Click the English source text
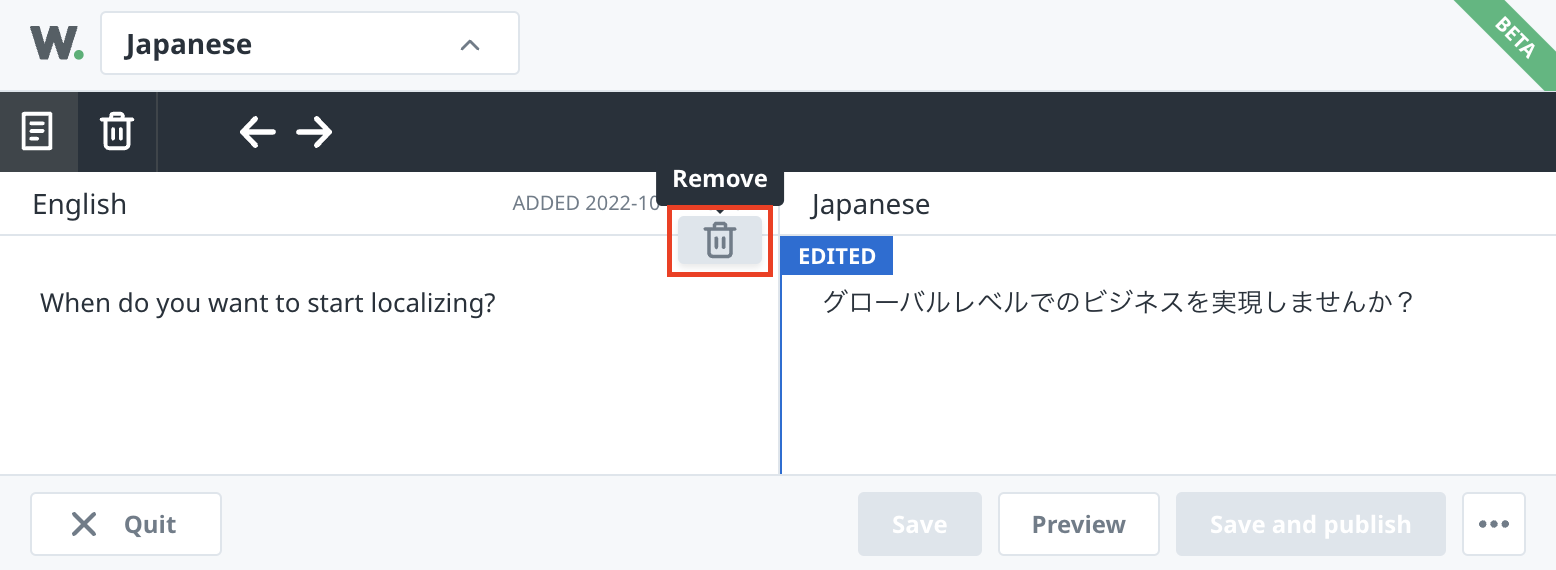This screenshot has width=1556, height=570. 268,302
